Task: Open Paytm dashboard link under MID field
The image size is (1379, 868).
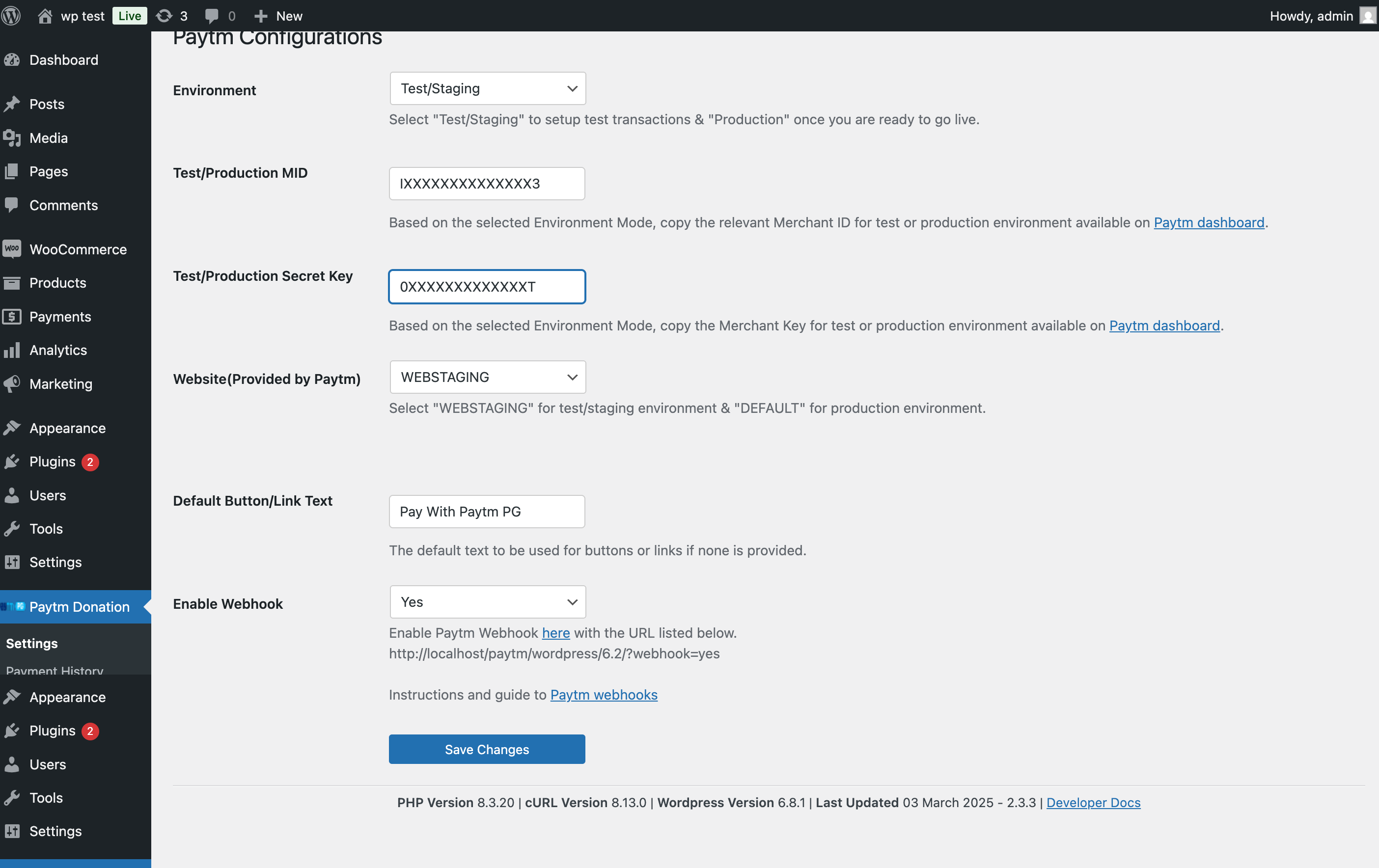Action: tap(1209, 222)
